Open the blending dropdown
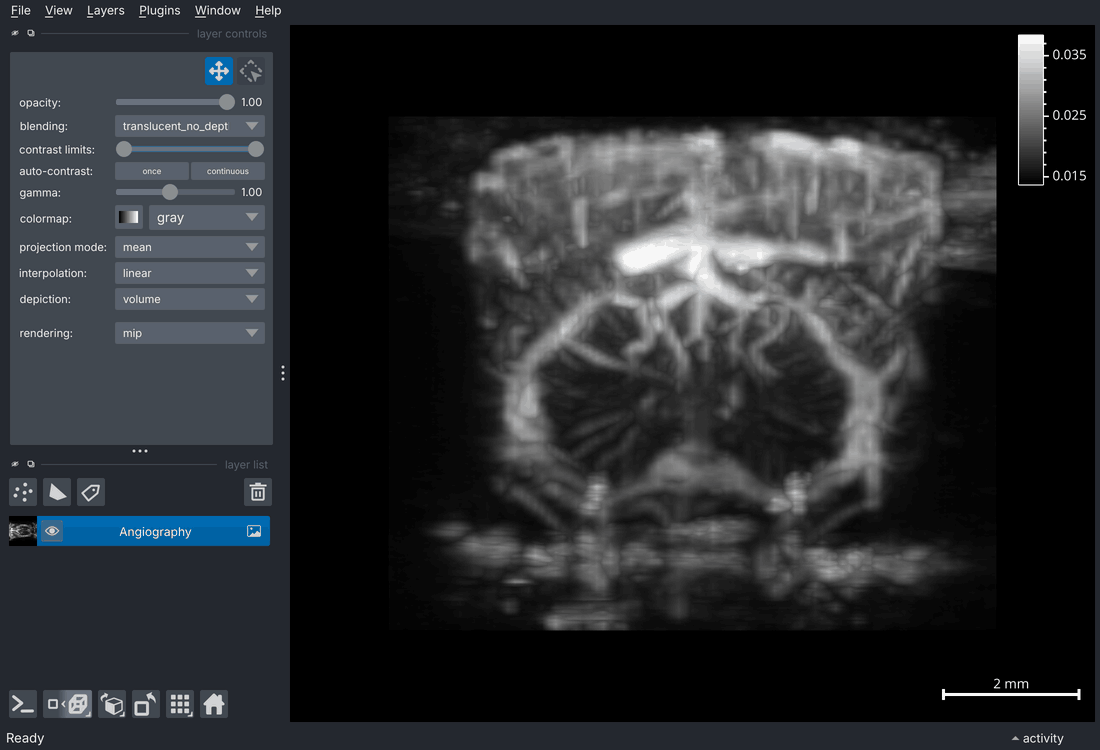 [189, 125]
